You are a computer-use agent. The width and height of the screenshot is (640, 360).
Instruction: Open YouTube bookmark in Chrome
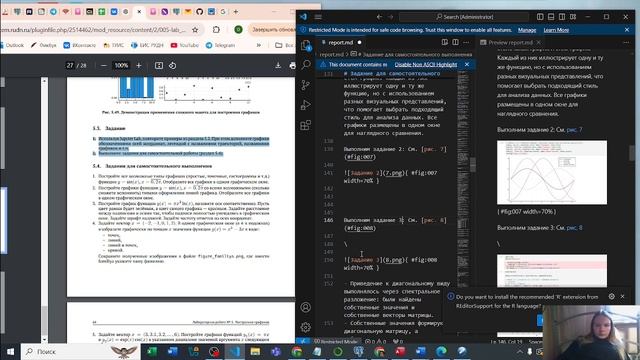184,45
